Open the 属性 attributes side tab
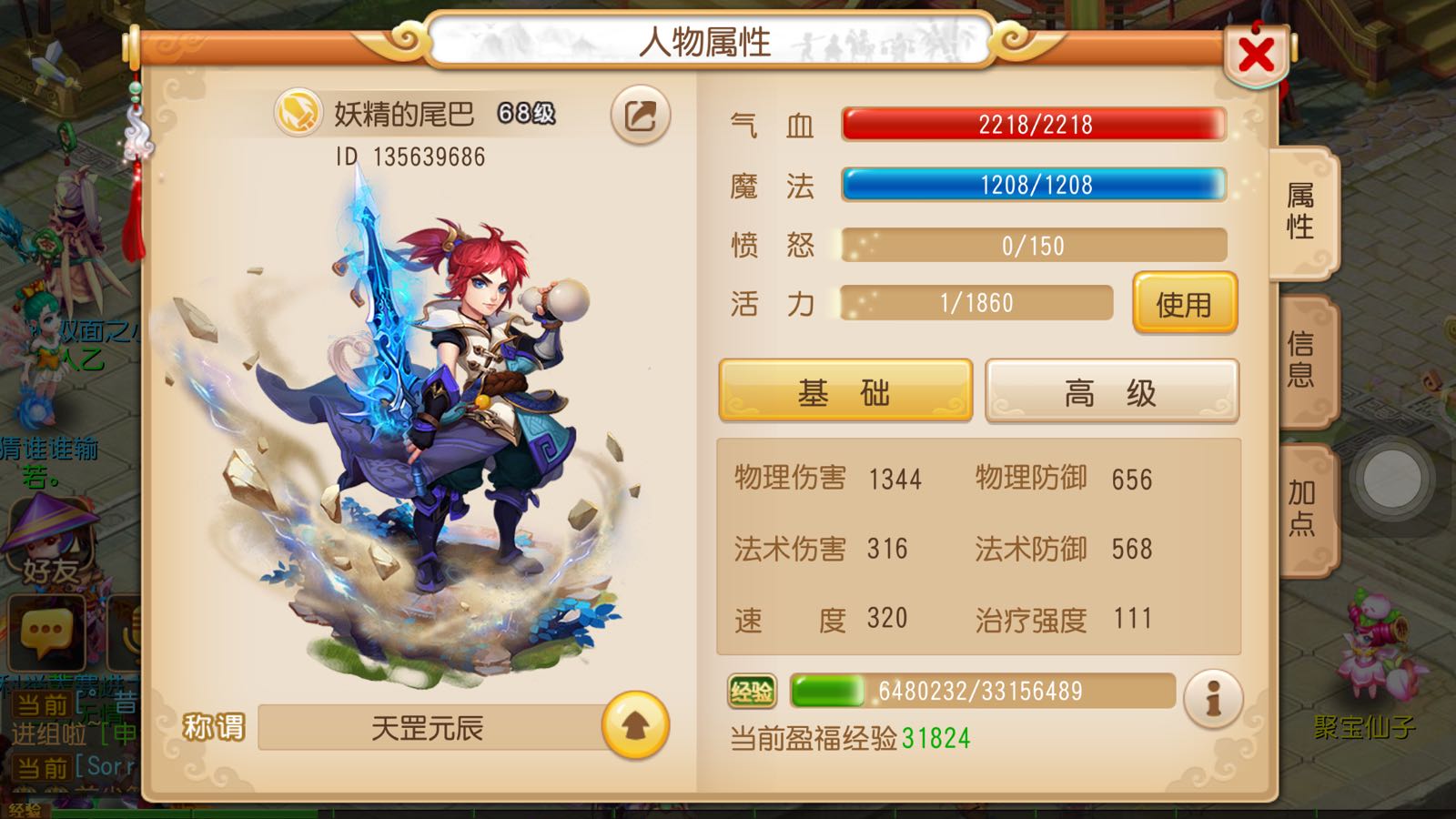 click(x=1302, y=211)
